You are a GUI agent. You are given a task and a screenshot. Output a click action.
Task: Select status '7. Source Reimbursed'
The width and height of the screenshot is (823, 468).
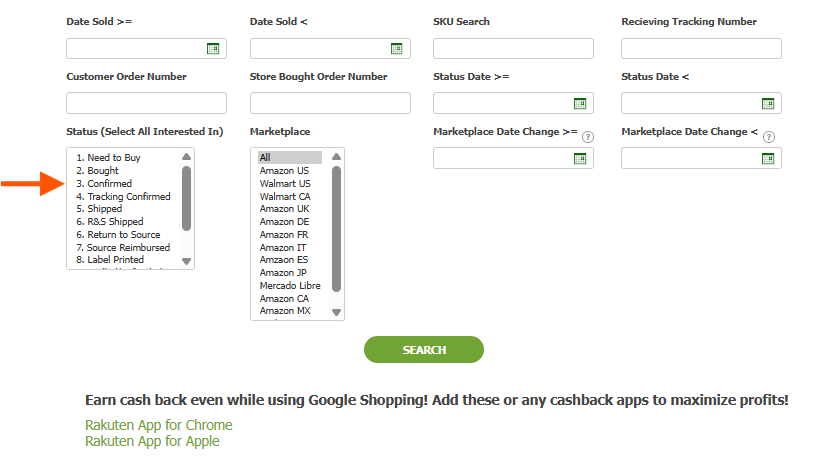[x=123, y=248]
